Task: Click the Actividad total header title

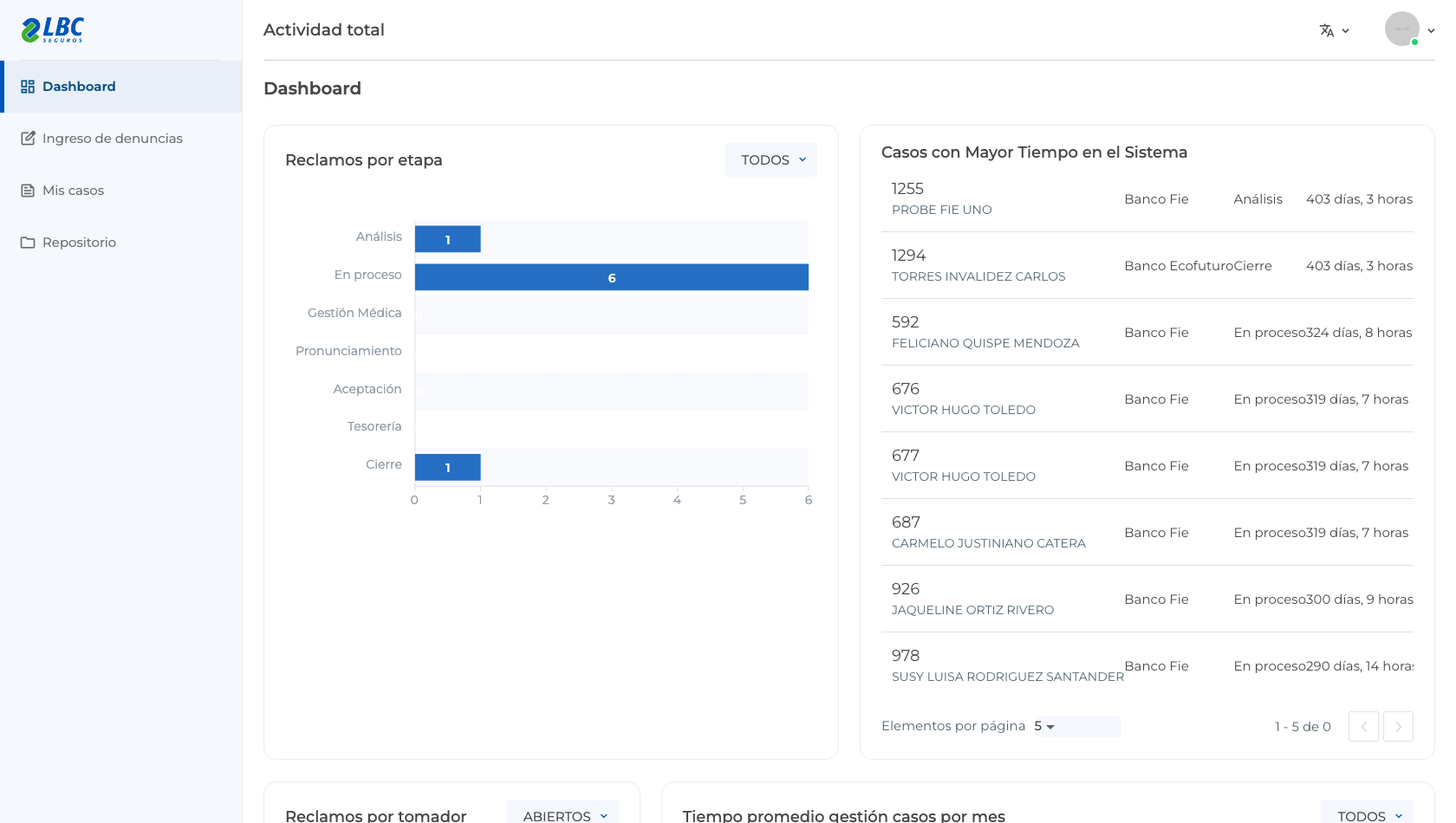Action: click(324, 29)
